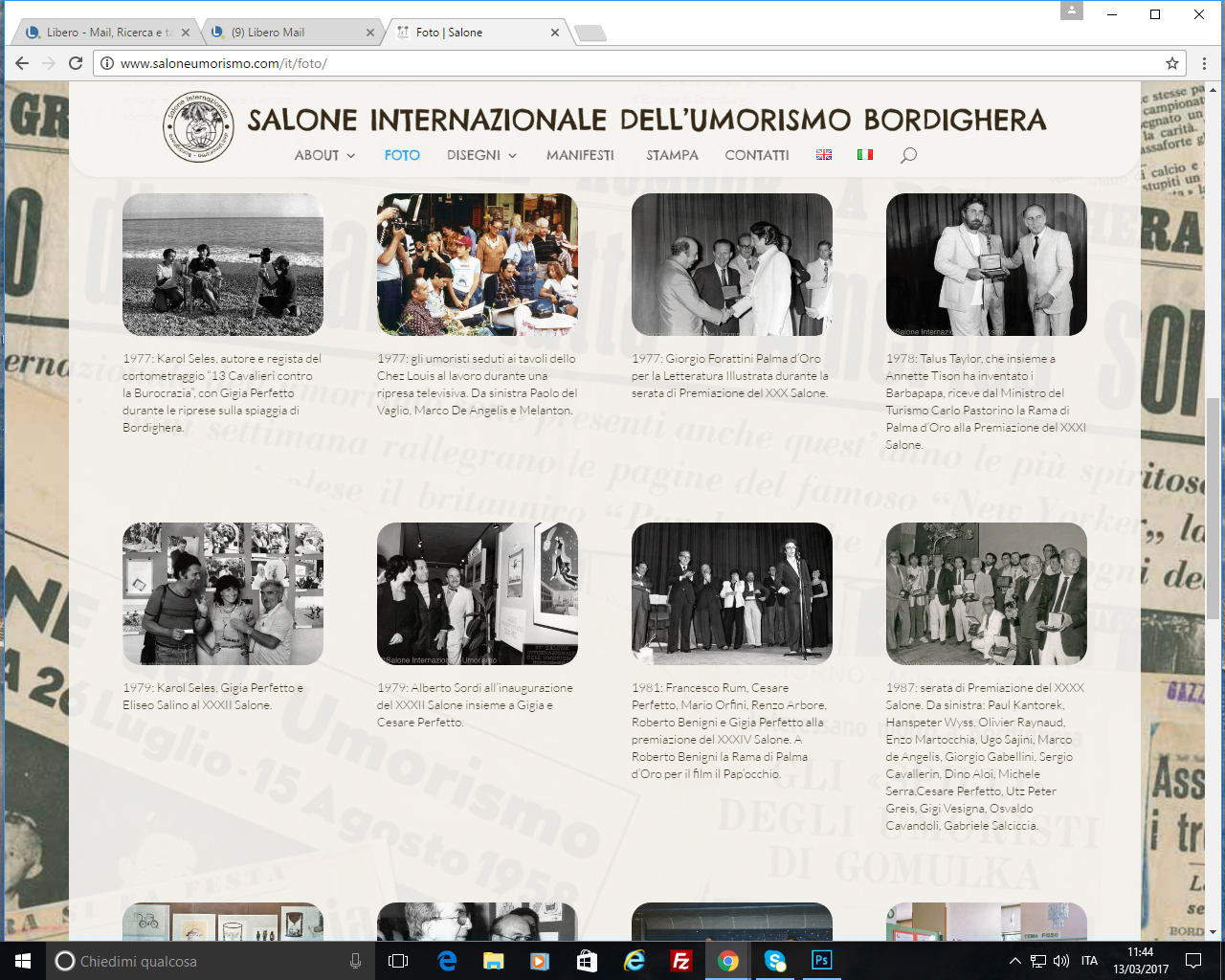The image size is (1225, 980).
Task: Expand the ABOUT menu dropdown
Action: [x=324, y=155]
